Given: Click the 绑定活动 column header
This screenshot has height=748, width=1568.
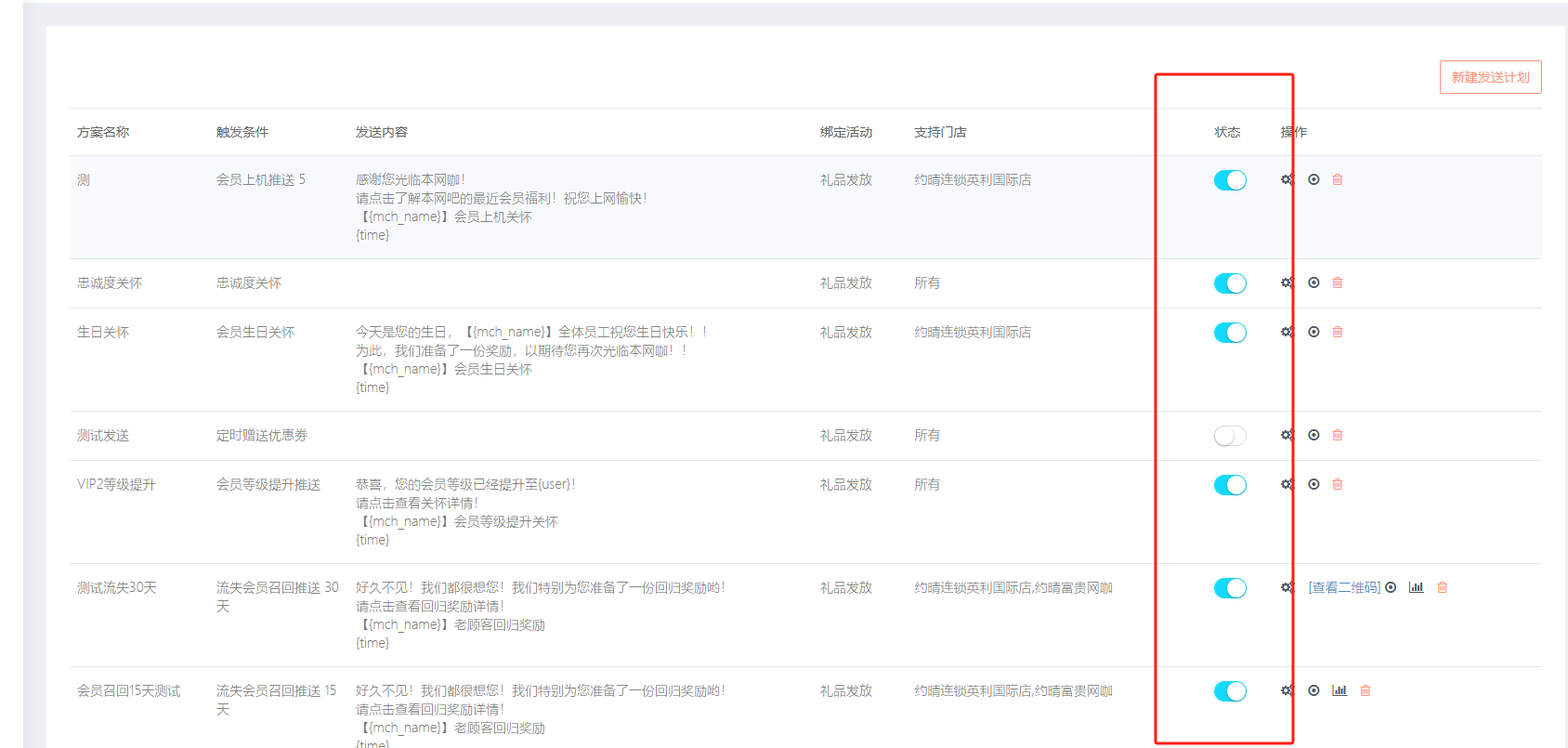Looking at the screenshot, I should click(846, 132).
